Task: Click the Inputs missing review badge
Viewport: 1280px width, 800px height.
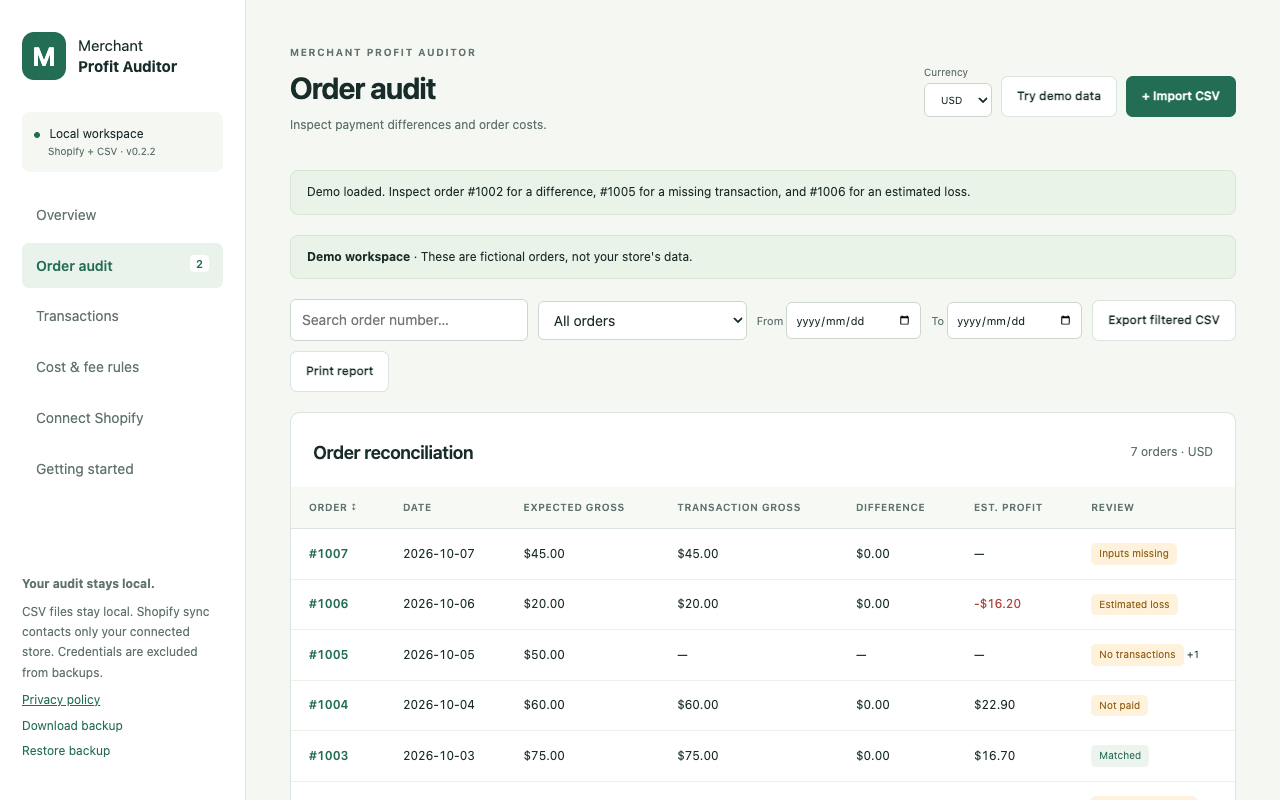Action: (1134, 553)
